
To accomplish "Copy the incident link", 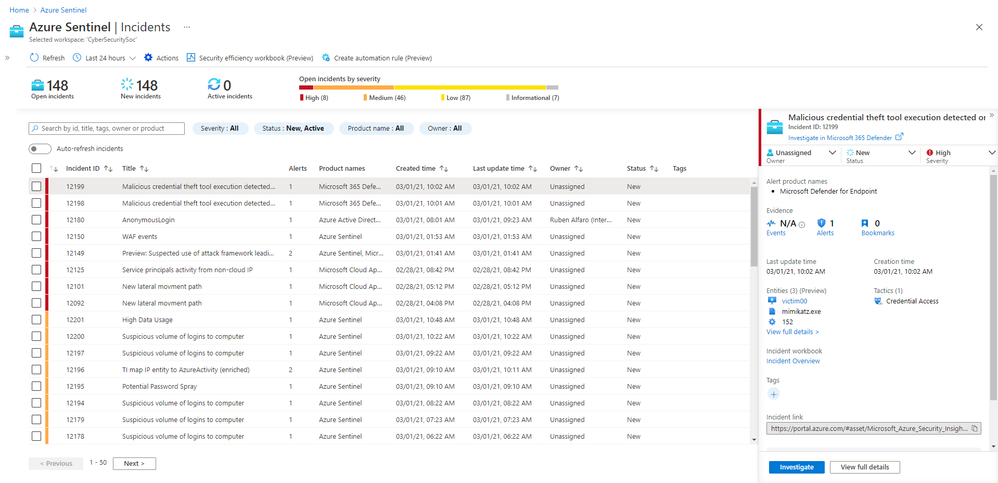I will (x=974, y=429).
